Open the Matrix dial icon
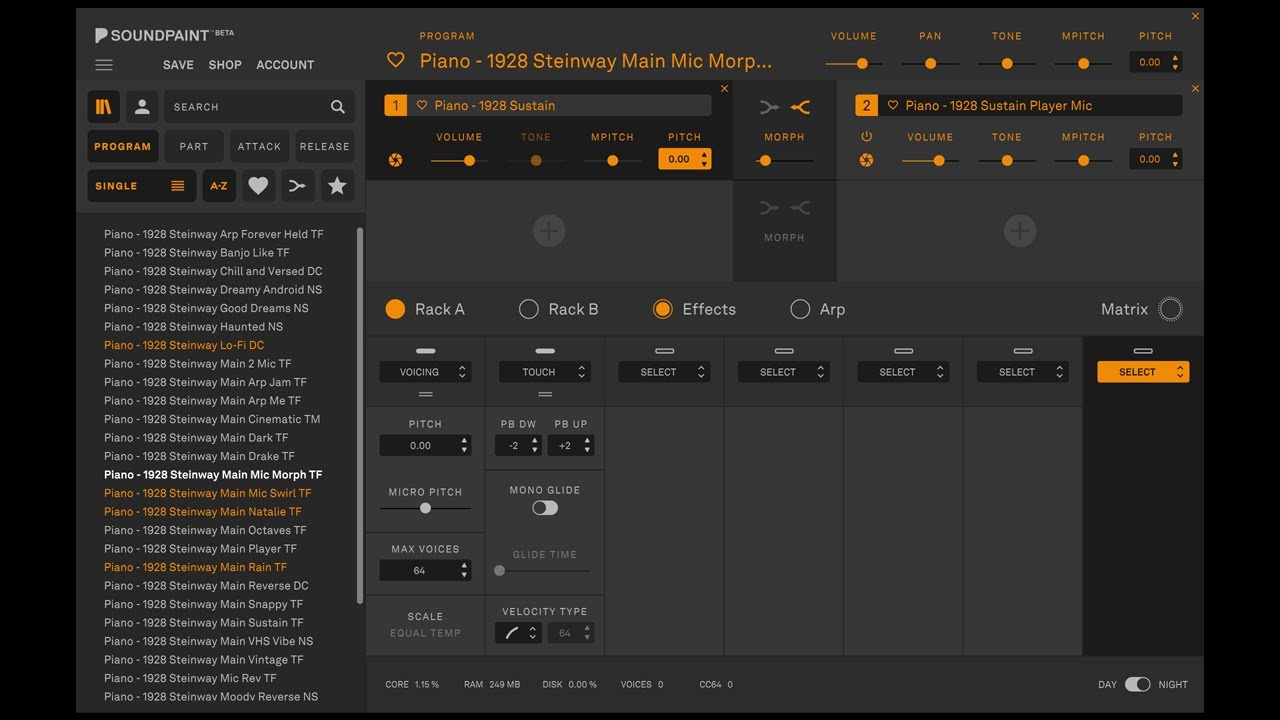Image resolution: width=1280 pixels, height=720 pixels. pyautogui.click(x=1170, y=309)
